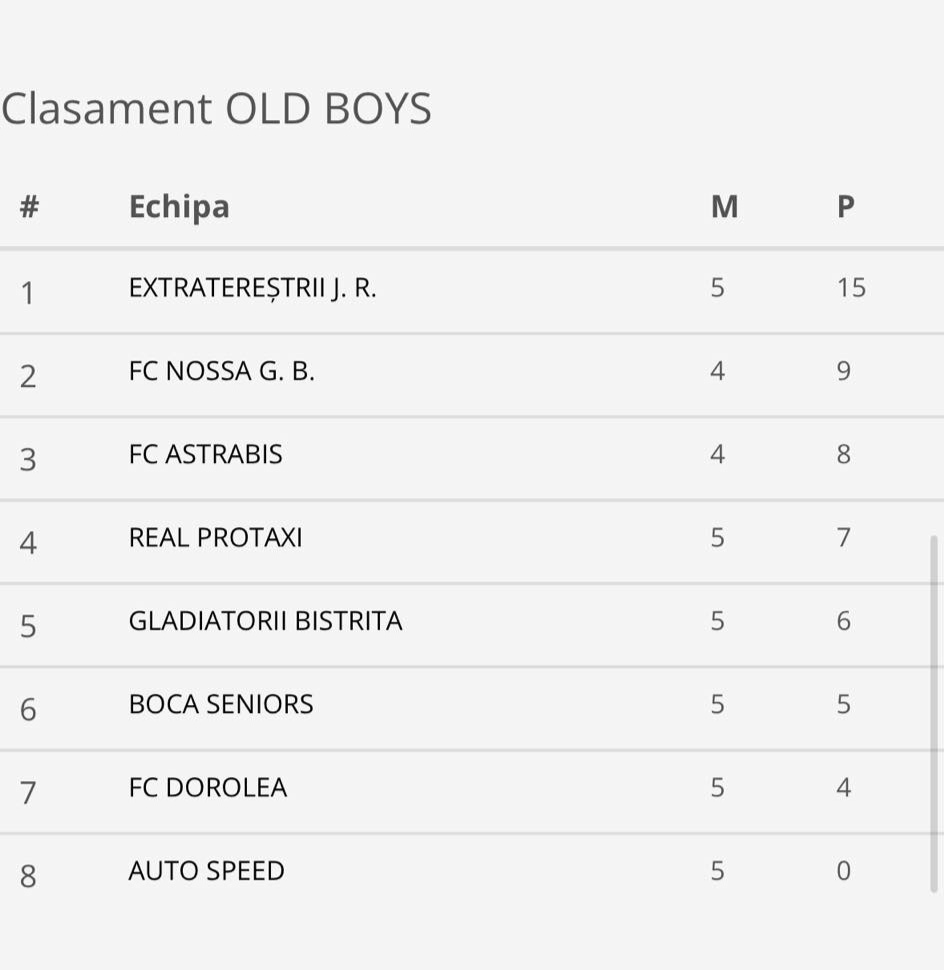944x970 pixels.
Task: Click the P points column header
Action: point(846,207)
